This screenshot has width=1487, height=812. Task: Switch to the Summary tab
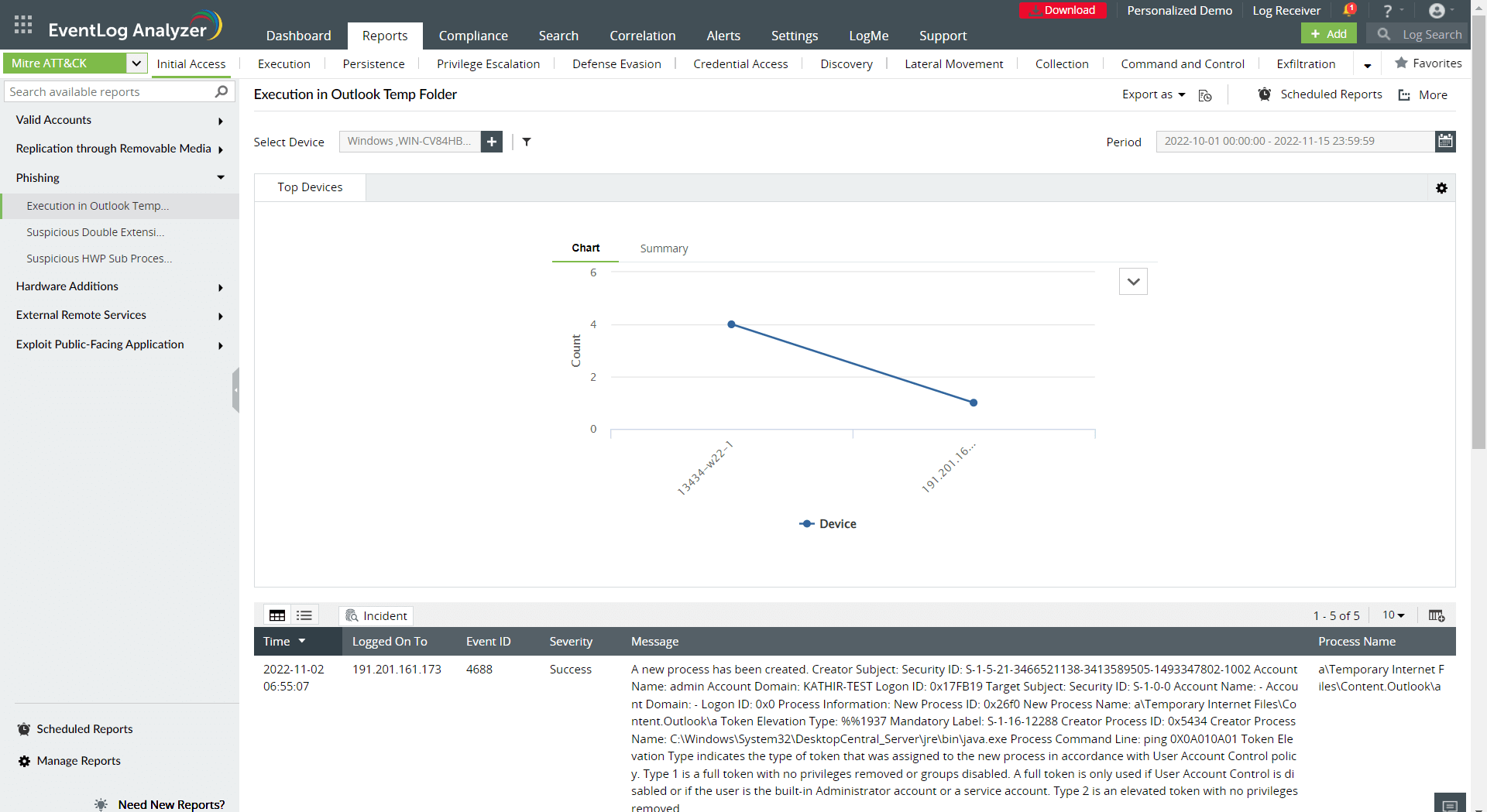click(664, 248)
